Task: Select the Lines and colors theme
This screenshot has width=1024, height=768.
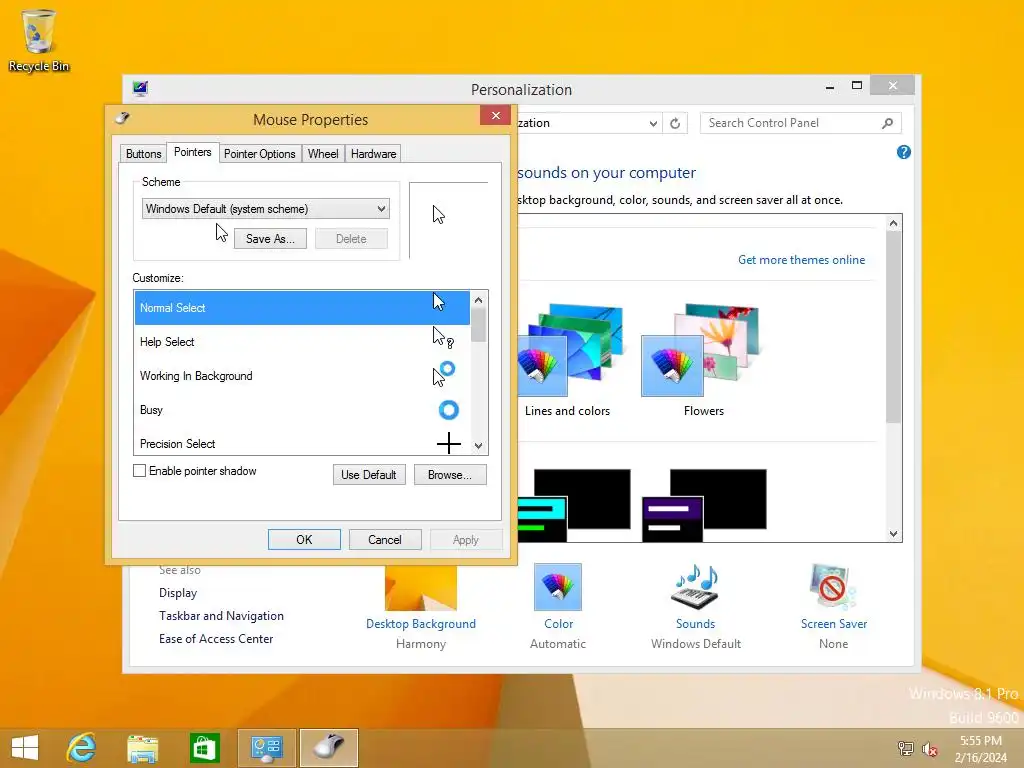Action: pyautogui.click(x=568, y=360)
